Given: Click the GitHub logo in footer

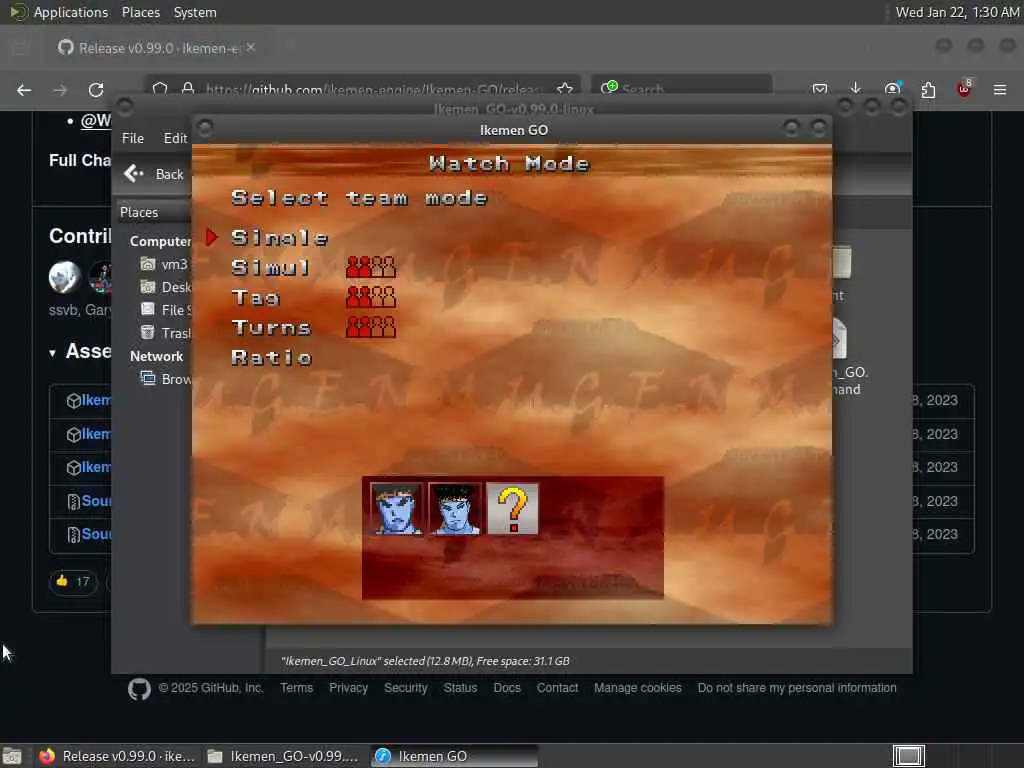Looking at the screenshot, I should (139, 688).
